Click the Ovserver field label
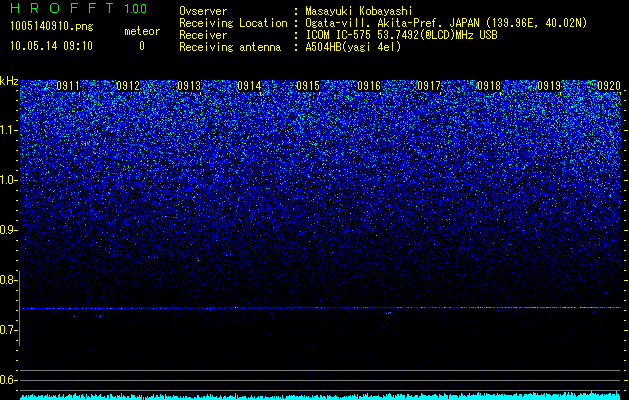This screenshot has height=400, width=629. pos(203,11)
